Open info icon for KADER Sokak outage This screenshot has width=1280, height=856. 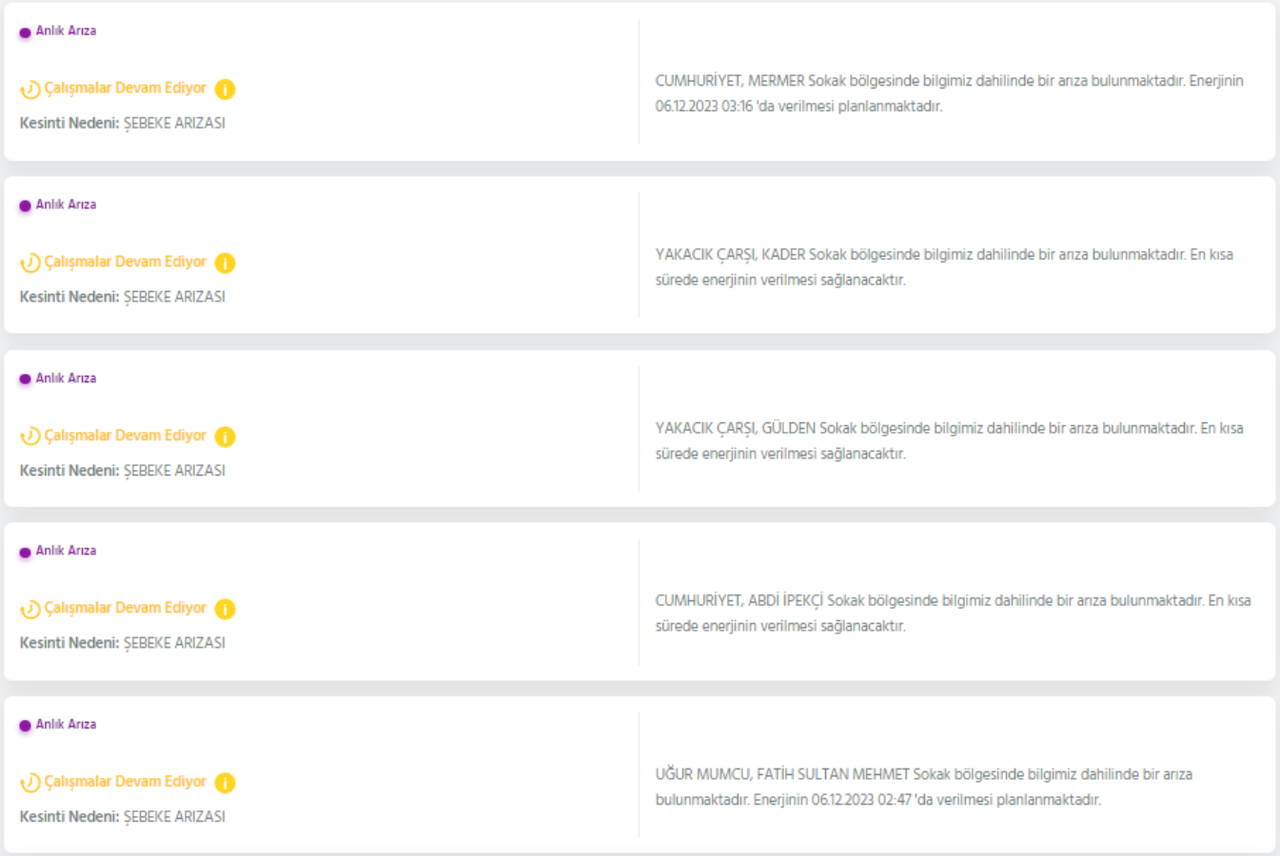click(225, 263)
